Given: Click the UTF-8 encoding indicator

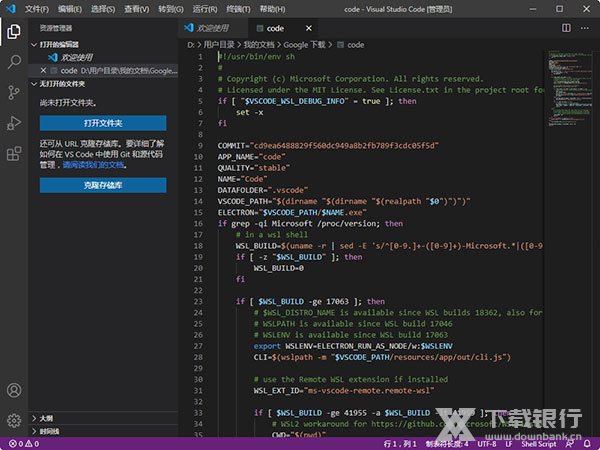Looking at the screenshot, I should 487,444.
